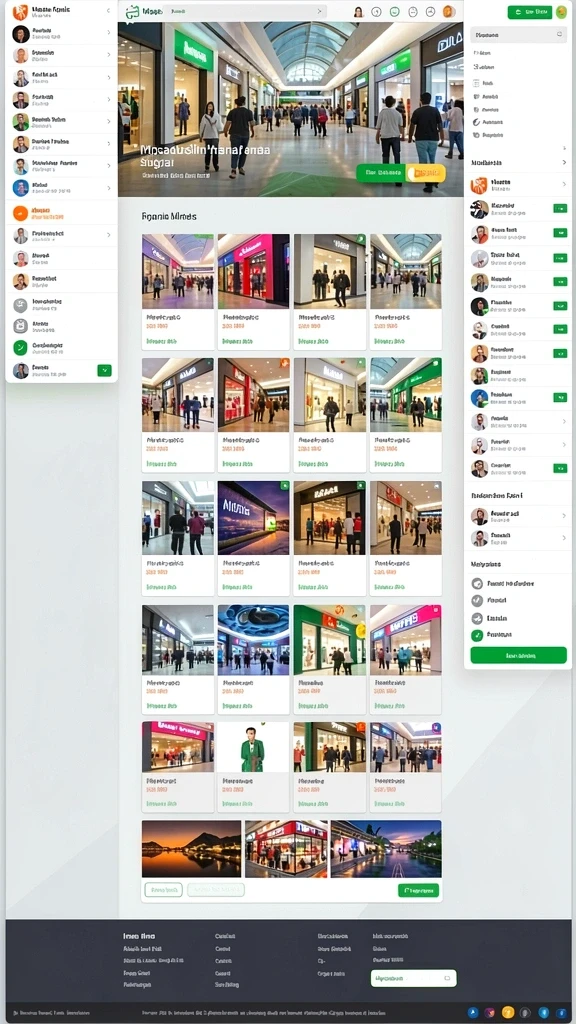Open the grey dropdown field in the right panel
The width and height of the screenshot is (576, 1024).
(519, 35)
